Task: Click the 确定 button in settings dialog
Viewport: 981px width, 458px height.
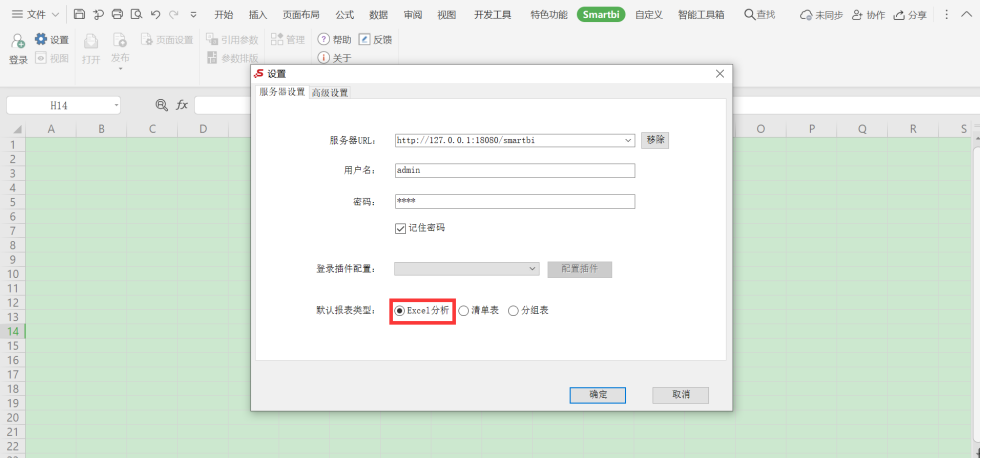Action: tap(597, 395)
